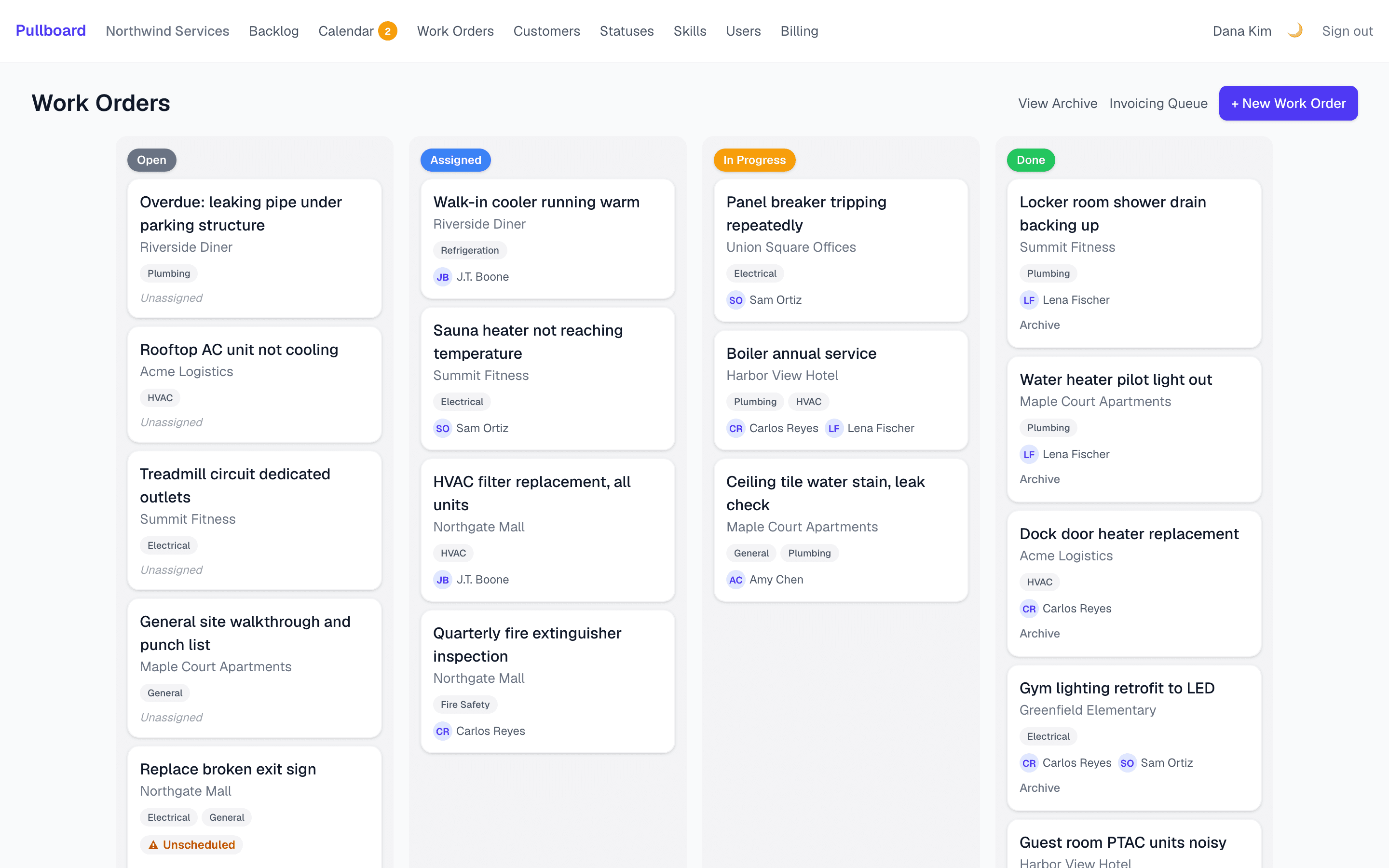
Task: Click the HVAC tag on Boiler annual service card
Action: point(809,402)
